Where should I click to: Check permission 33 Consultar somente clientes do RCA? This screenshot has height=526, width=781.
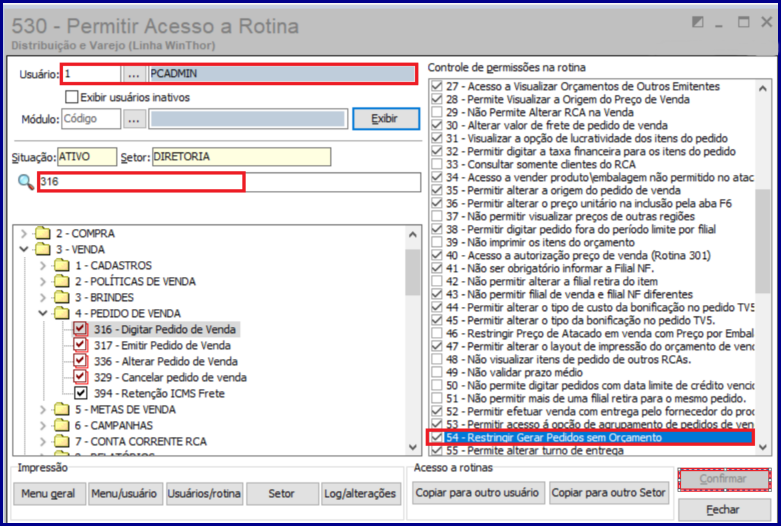coord(437,164)
